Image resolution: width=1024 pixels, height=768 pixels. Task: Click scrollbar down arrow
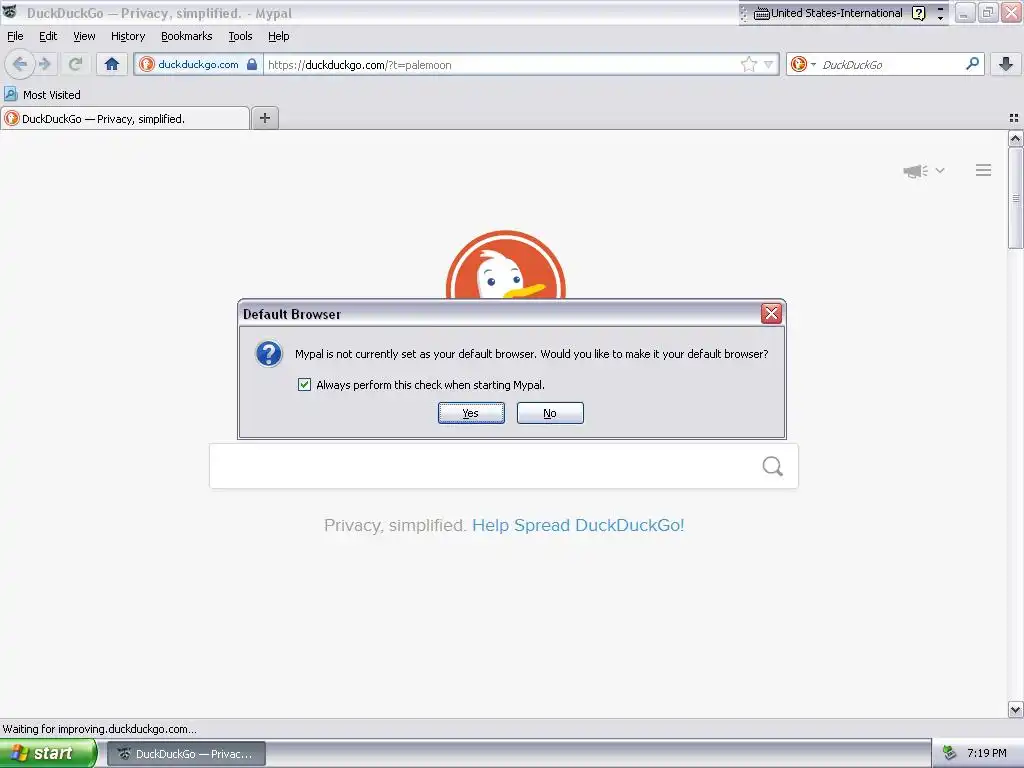pyautogui.click(x=1015, y=709)
